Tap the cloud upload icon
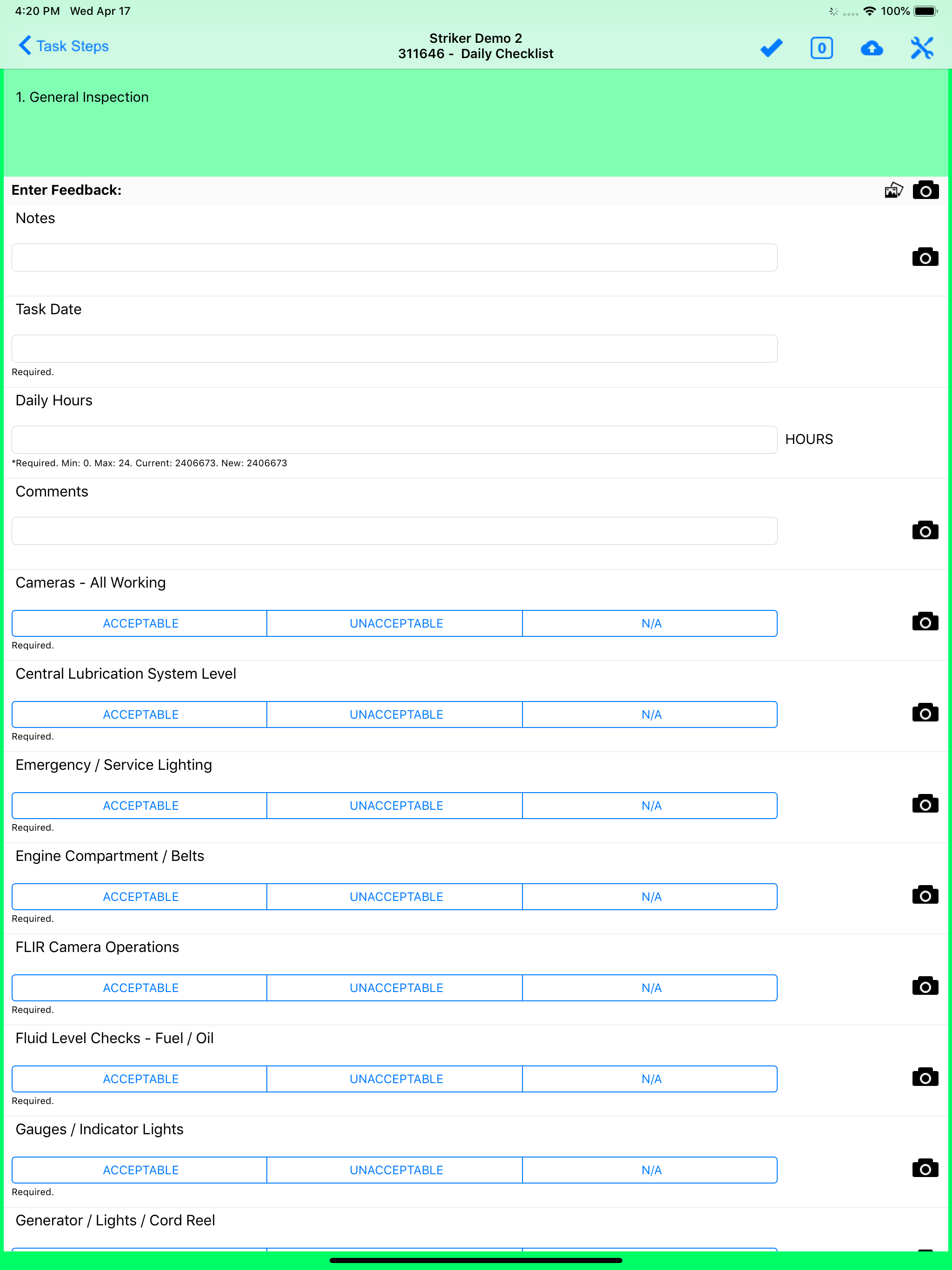This screenshot has width=952, height=1270. [x=872, y=48]
